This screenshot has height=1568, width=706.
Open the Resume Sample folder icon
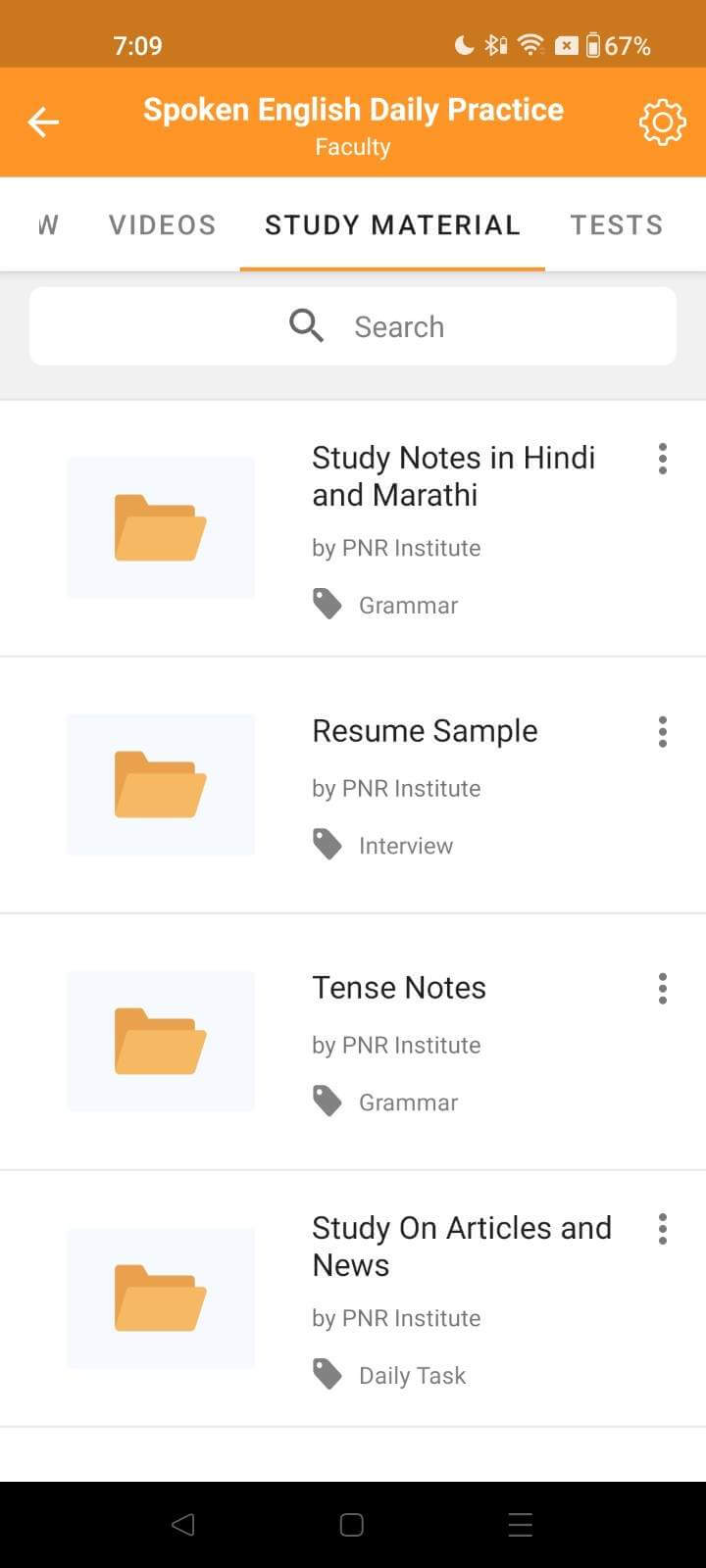pos(161,784)
